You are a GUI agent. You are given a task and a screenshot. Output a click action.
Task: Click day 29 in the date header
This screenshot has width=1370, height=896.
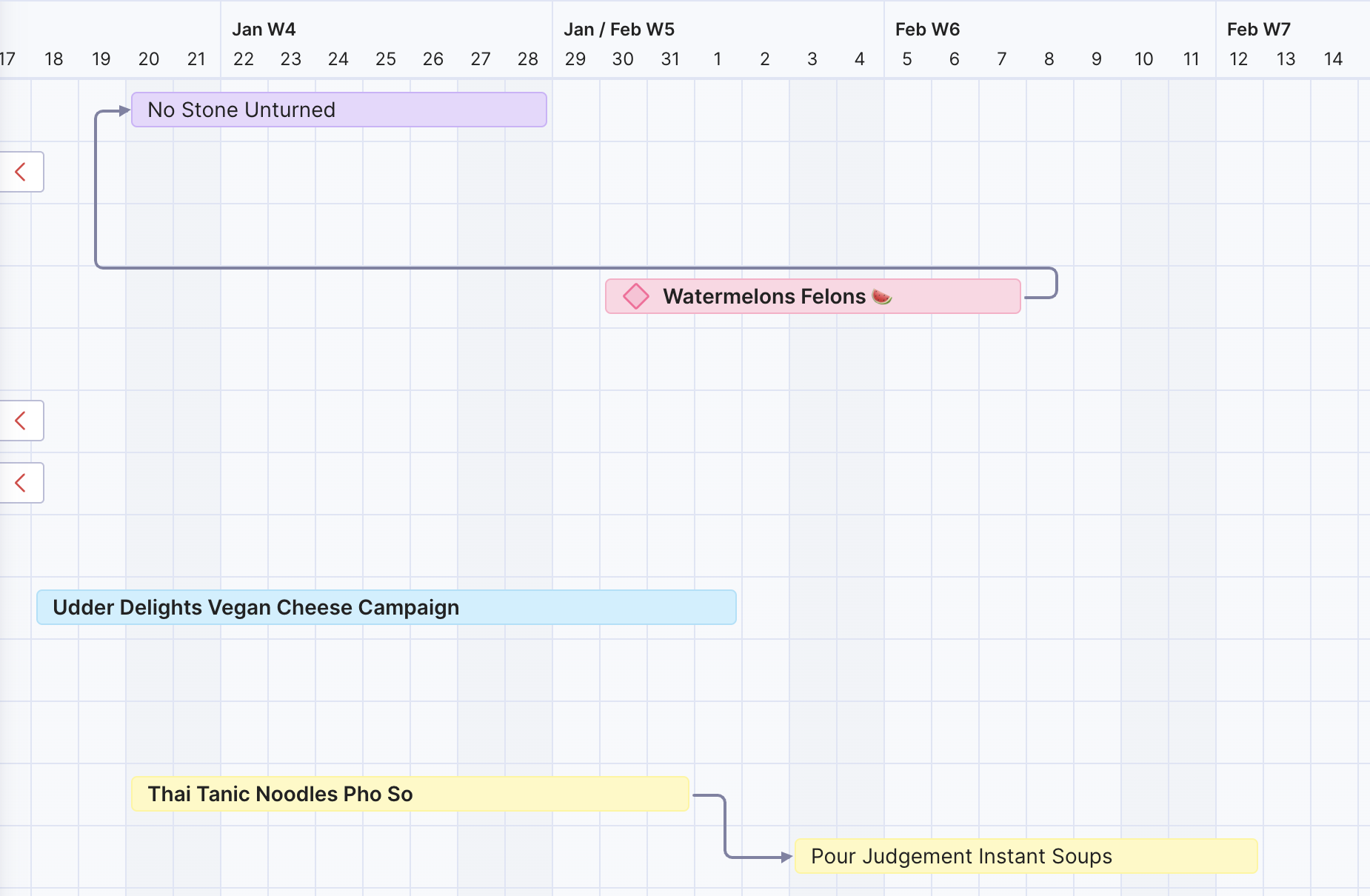575,59
